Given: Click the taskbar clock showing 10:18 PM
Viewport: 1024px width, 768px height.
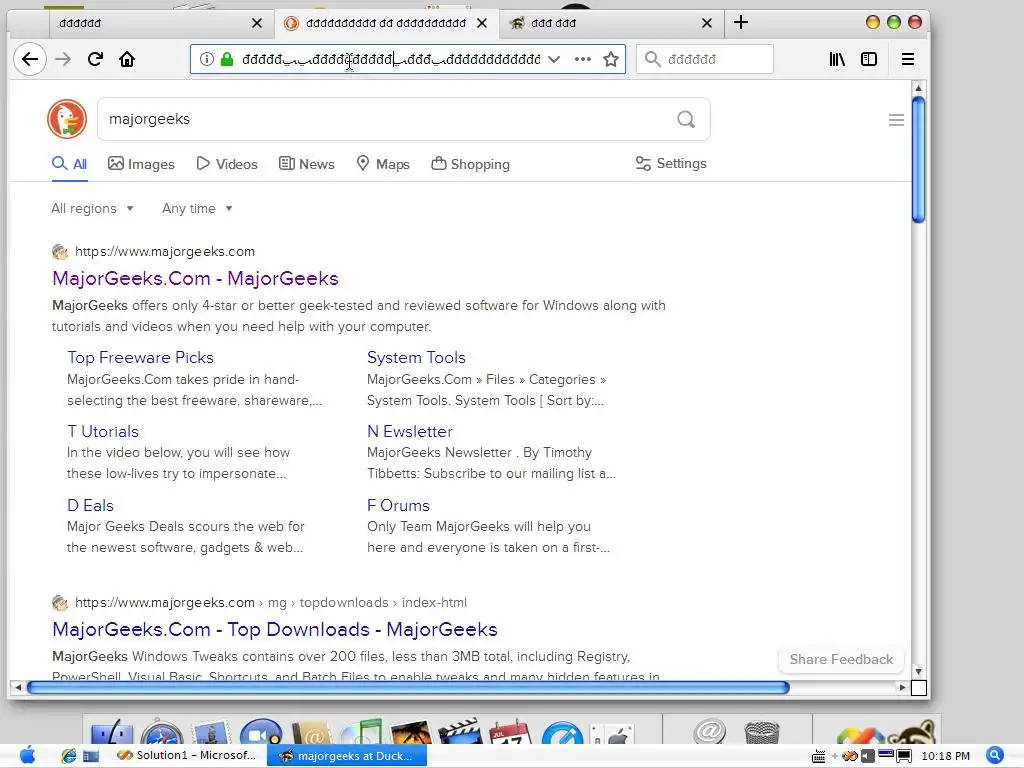Looking at the screenshot, I should [945, 756].
